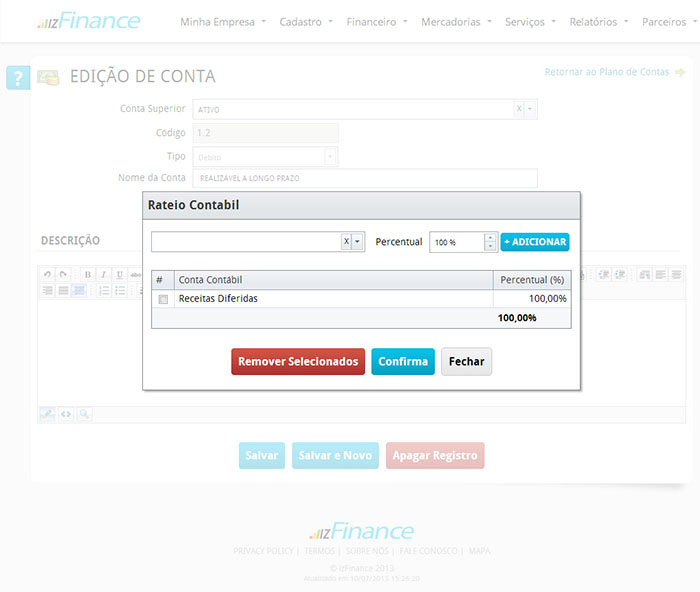The height and width of the screenshot is (592, 700).
Task: Click the Nome da Conta field
Action: [x=365, y=178]
